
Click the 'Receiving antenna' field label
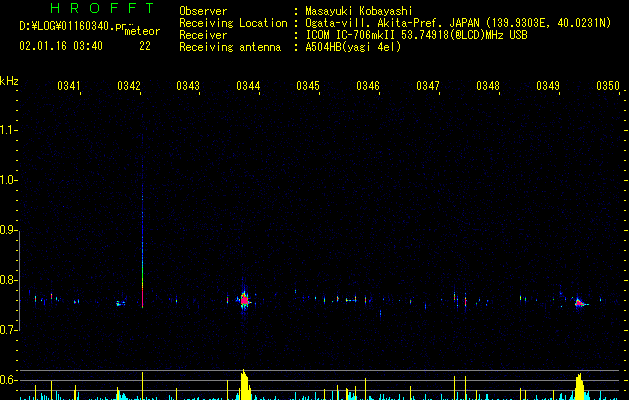tap(230, 47)
